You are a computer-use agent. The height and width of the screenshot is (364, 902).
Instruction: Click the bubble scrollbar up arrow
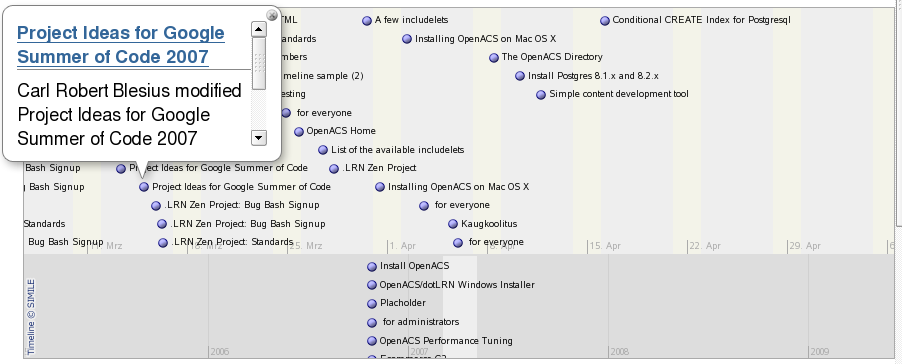(259, 29)
